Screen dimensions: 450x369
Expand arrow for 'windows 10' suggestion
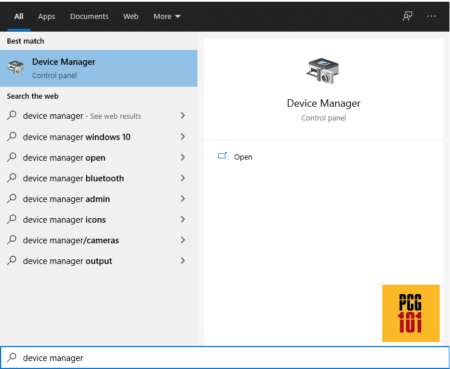[183, 137]
